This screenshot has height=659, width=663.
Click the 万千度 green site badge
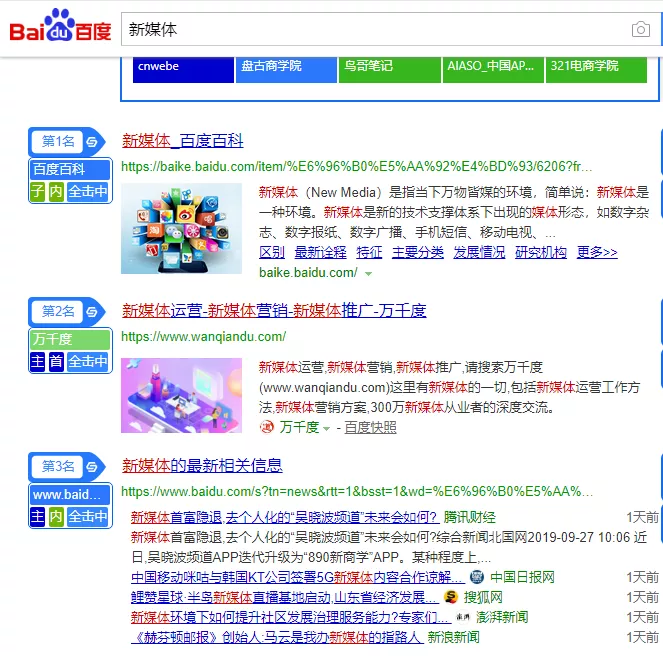pyautogui.click(x=70, y=339)
